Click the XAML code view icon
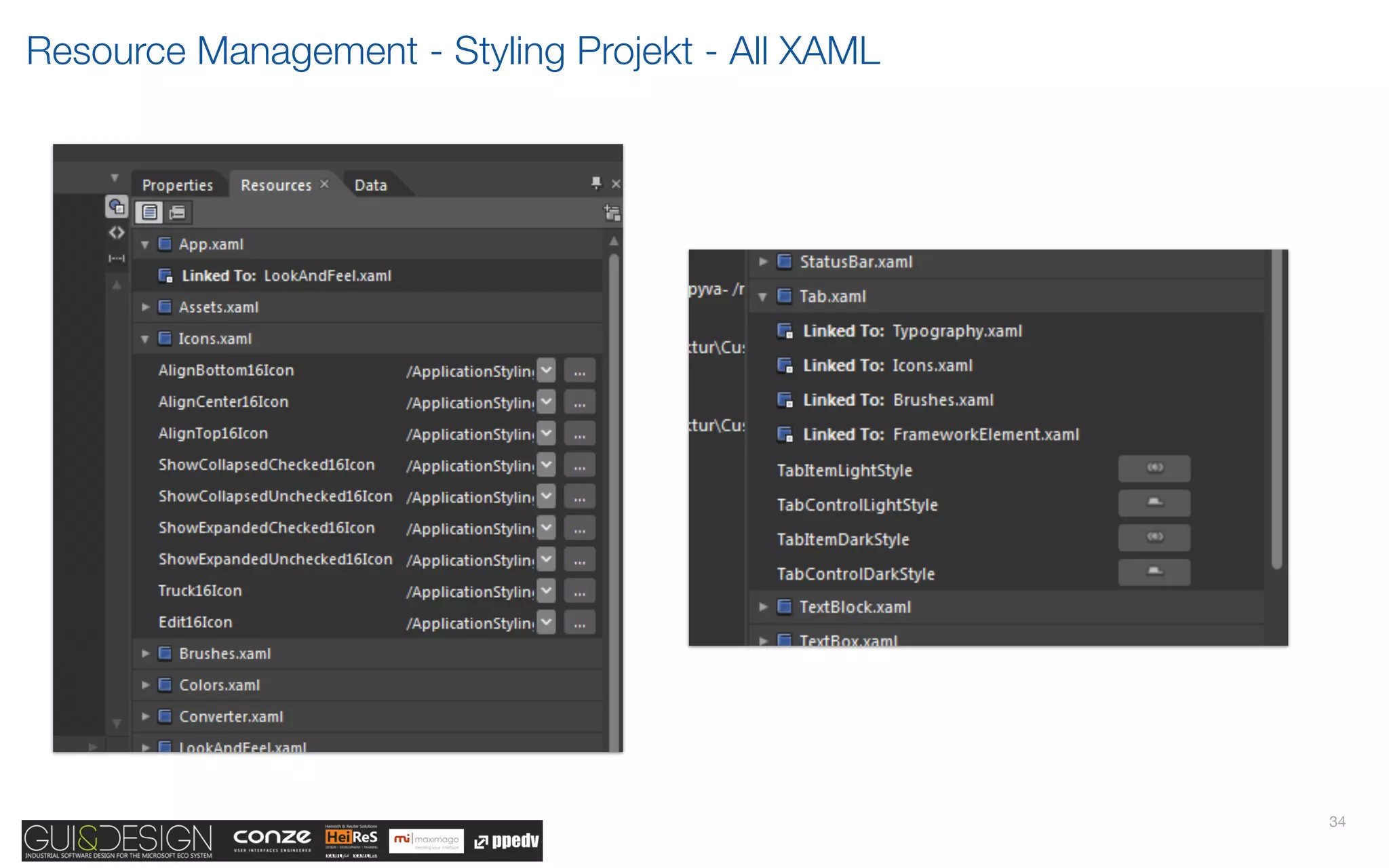 click(117, 233)
